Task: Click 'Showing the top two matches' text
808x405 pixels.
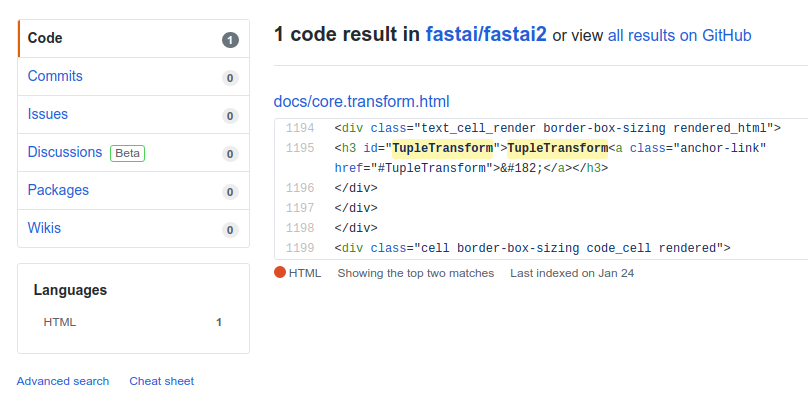Action: pyautogui.click(x=416, y=273)
